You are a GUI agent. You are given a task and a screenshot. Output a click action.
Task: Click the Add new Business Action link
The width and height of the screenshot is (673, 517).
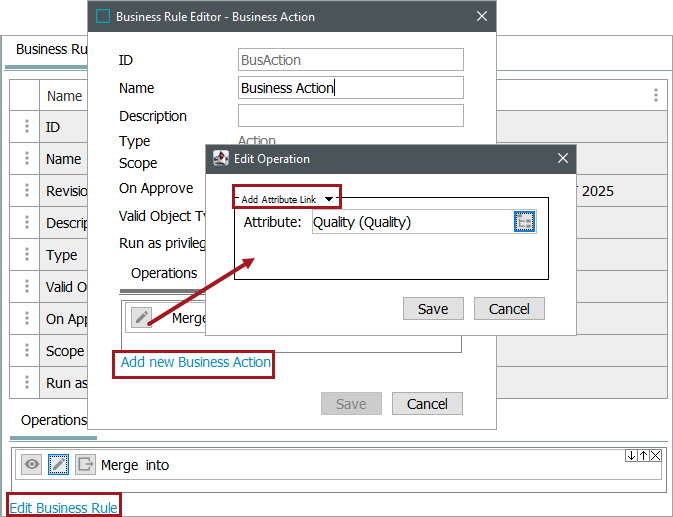[x=196, y=362]
